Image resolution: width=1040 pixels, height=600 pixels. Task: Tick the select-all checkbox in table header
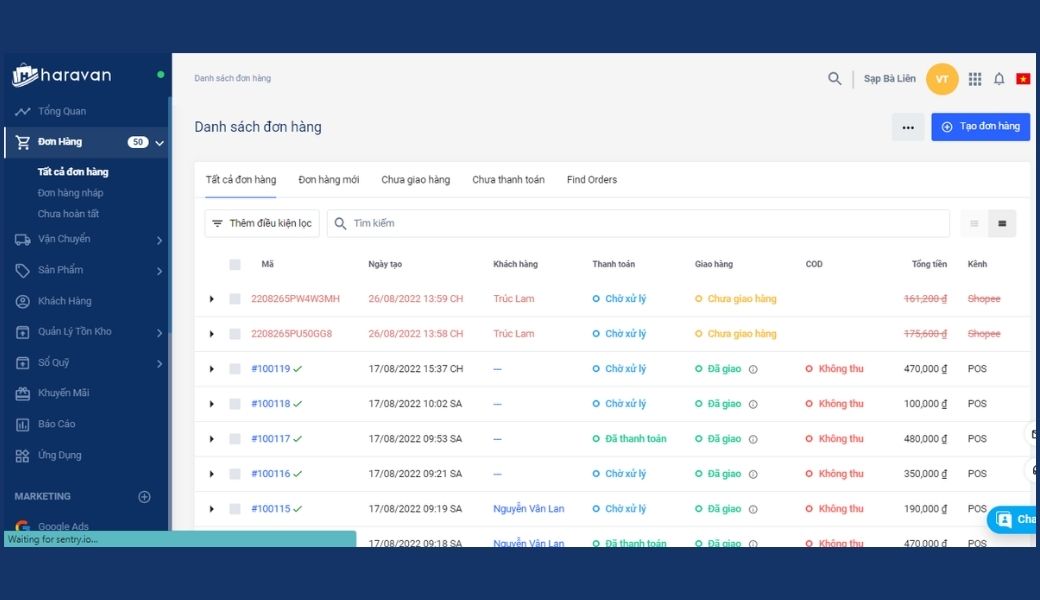[235, 265]
